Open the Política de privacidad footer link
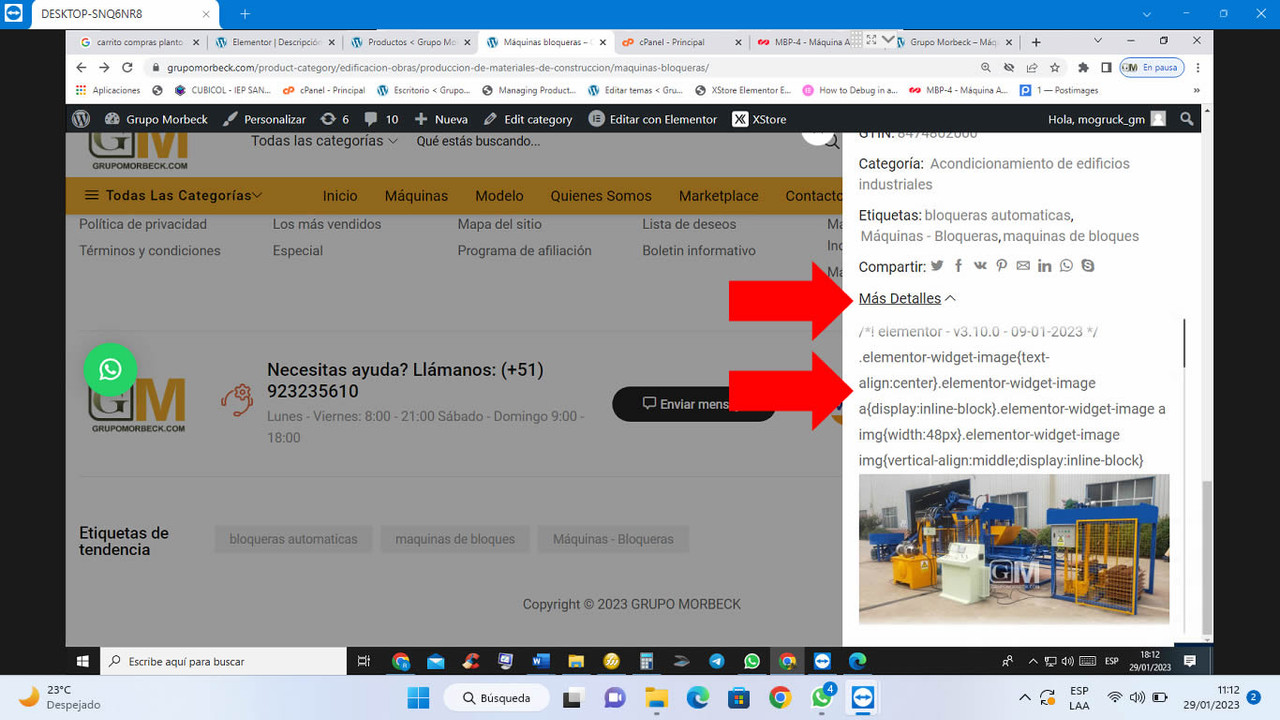This screenshot has width=1280, height=720. 143,224
